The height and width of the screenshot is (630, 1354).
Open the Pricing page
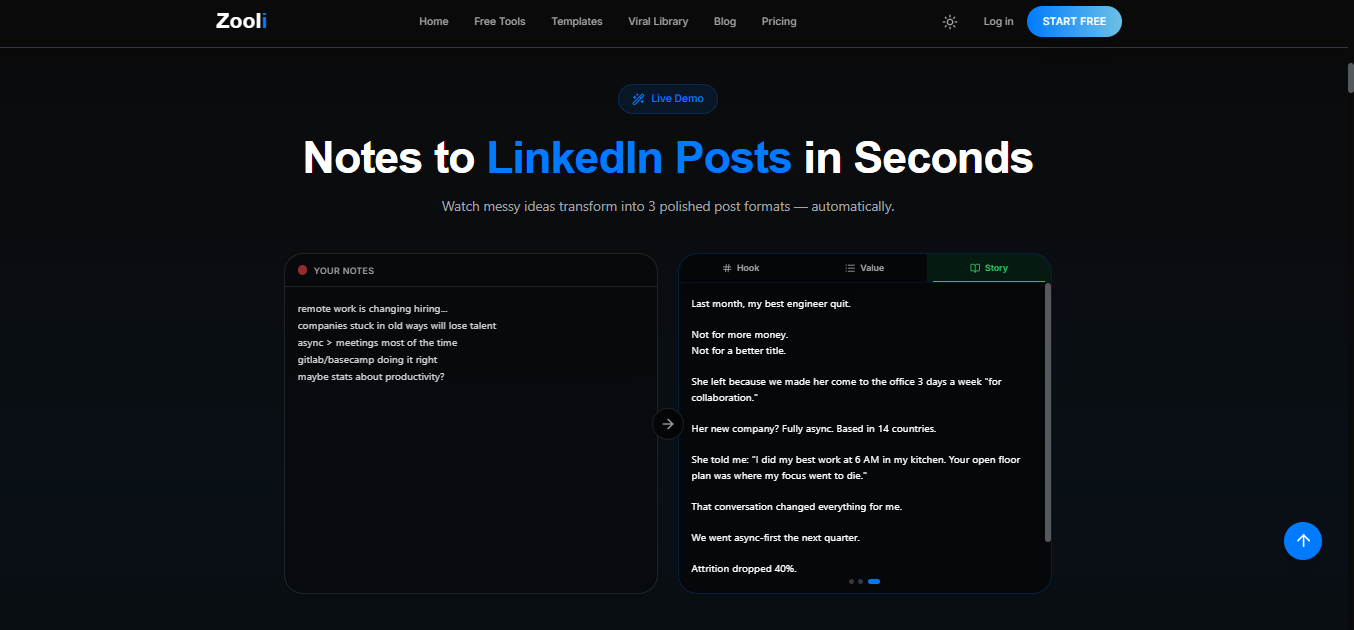[x=779, y=21]
